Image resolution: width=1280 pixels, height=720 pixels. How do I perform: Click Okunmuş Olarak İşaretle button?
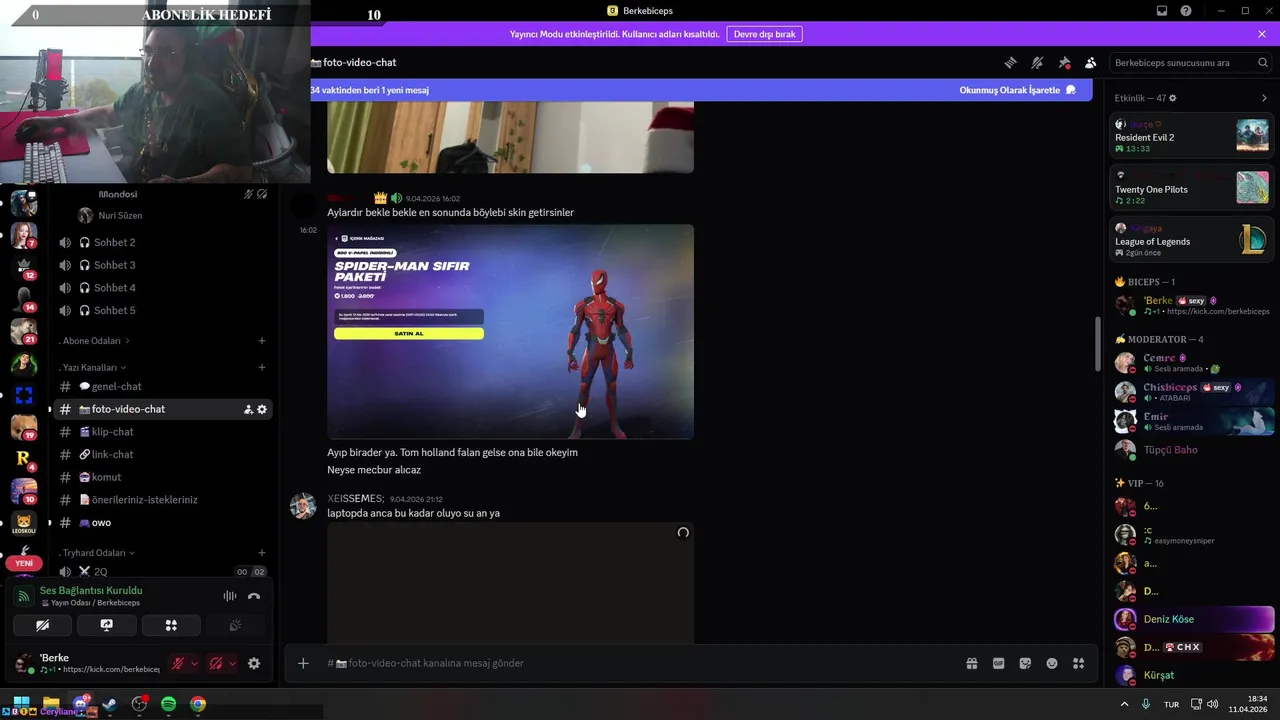coord(1018,90)
